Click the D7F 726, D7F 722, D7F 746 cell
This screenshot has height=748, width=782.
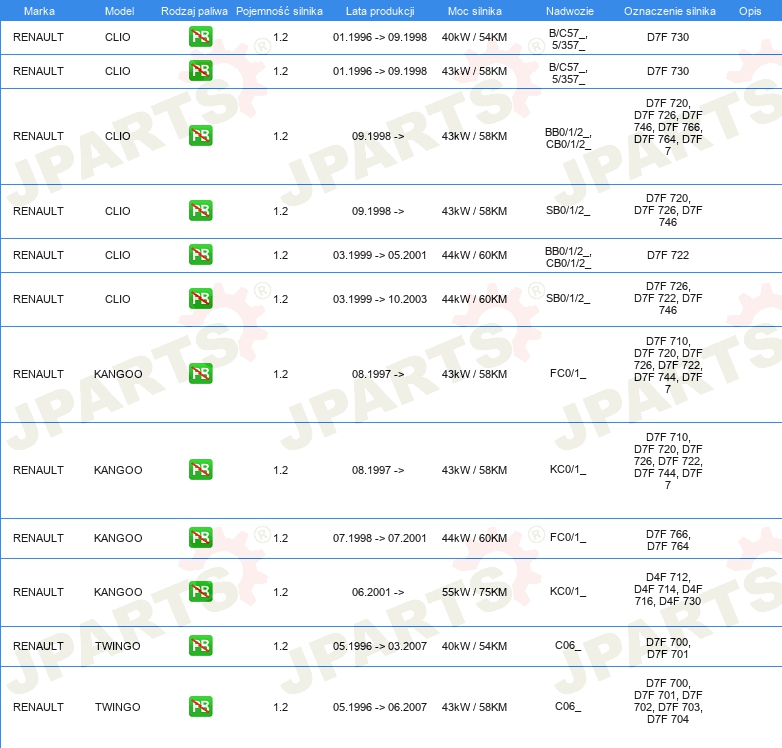pyautogui.click(x=668, y=298)
